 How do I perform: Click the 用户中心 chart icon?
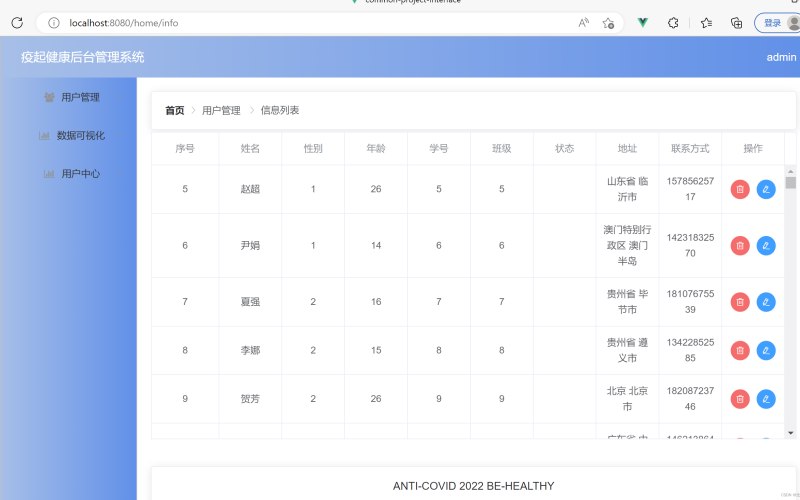49,173
